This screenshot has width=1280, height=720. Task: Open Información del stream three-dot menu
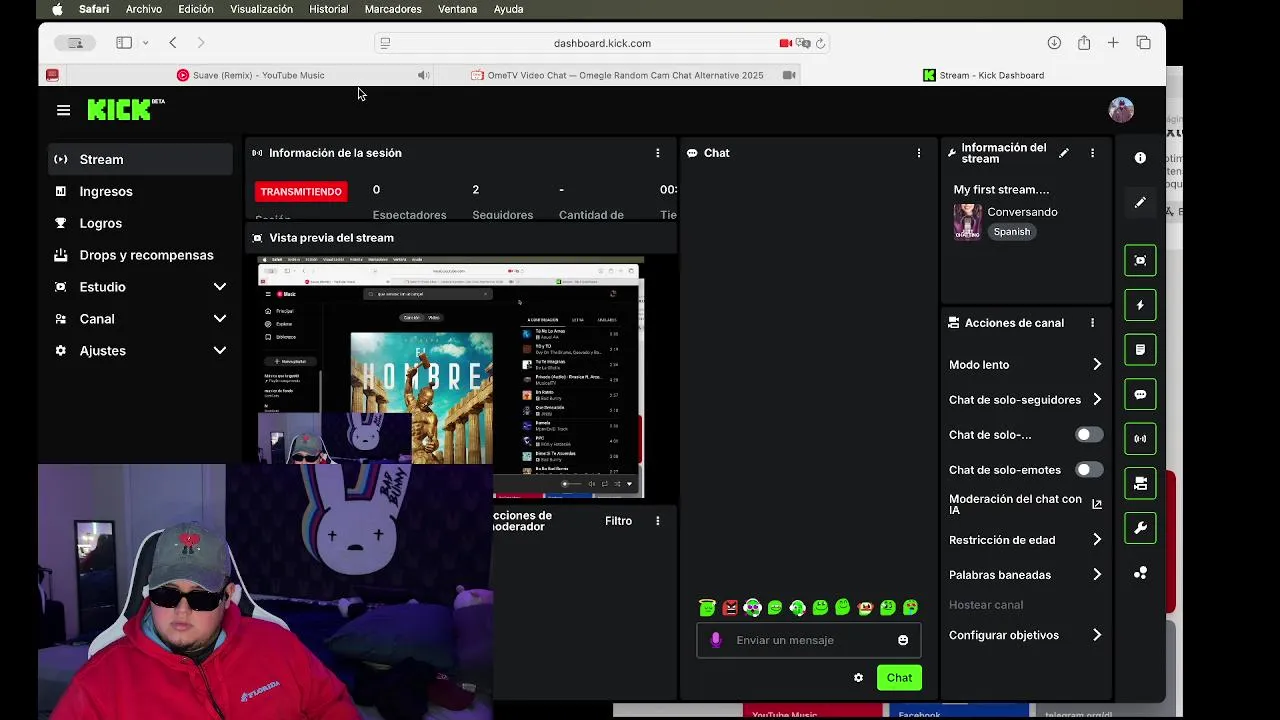[1092, 153]
